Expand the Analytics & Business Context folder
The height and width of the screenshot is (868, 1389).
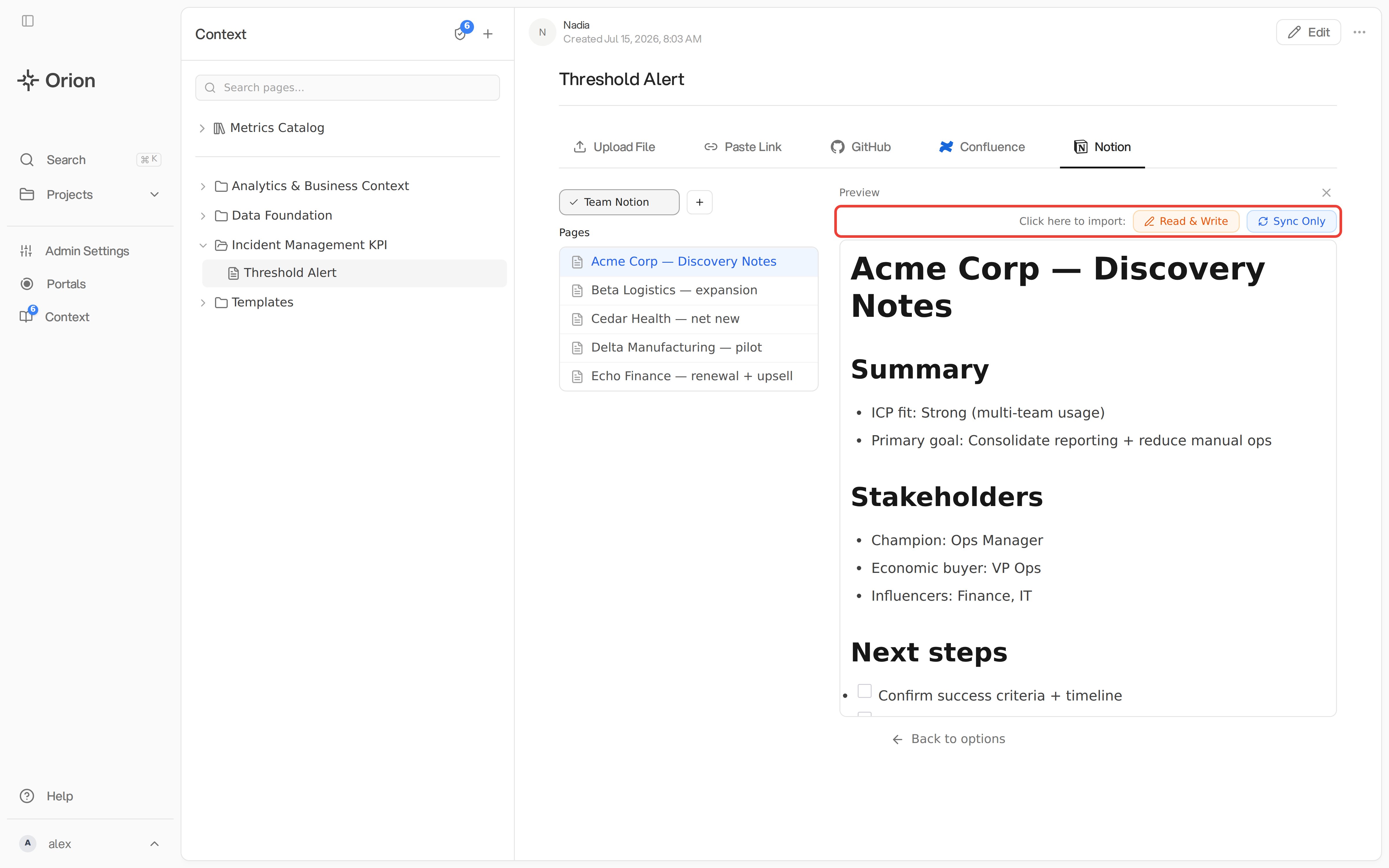[203, 187]
